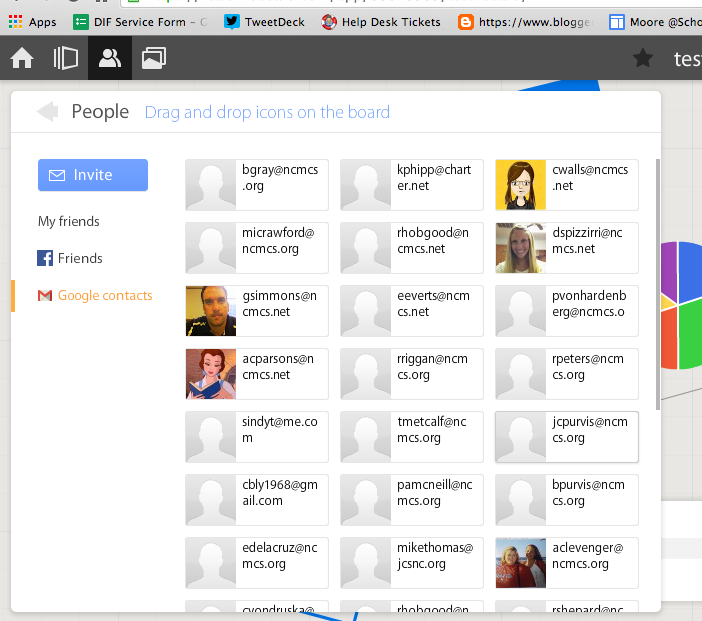The width and height of the screenshot is (702, 621).
Task: Open the blogger.com bookmark
Action: coord(526,22)
